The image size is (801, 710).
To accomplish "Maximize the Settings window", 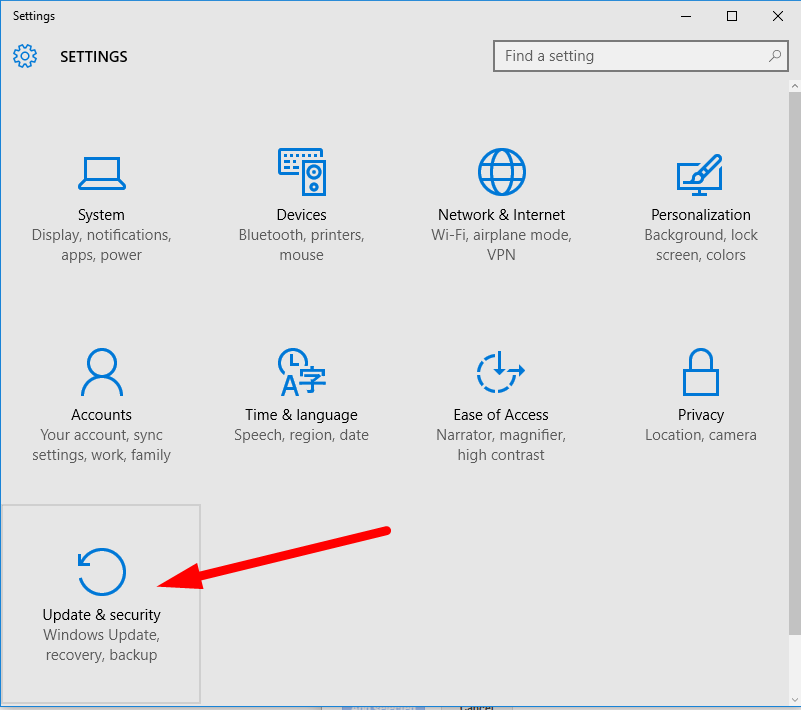I will (731, 16).
